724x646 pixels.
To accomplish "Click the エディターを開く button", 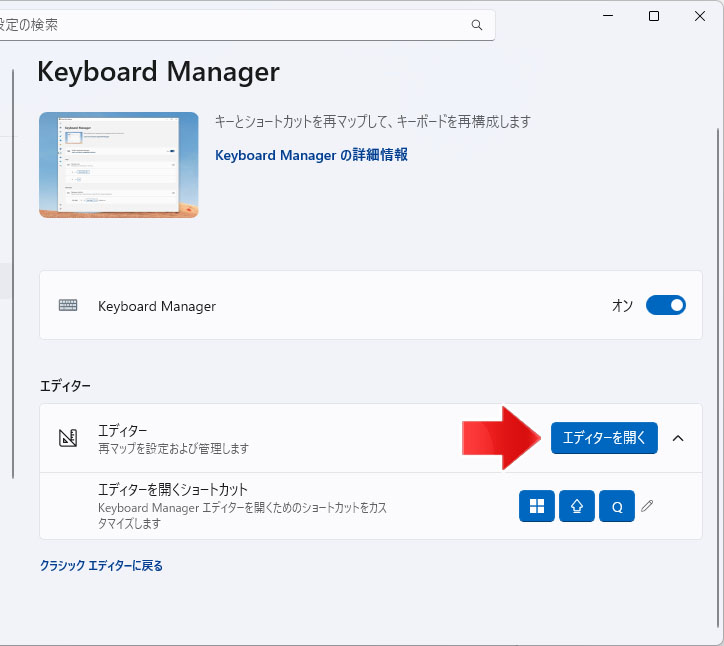I will 604,438.
